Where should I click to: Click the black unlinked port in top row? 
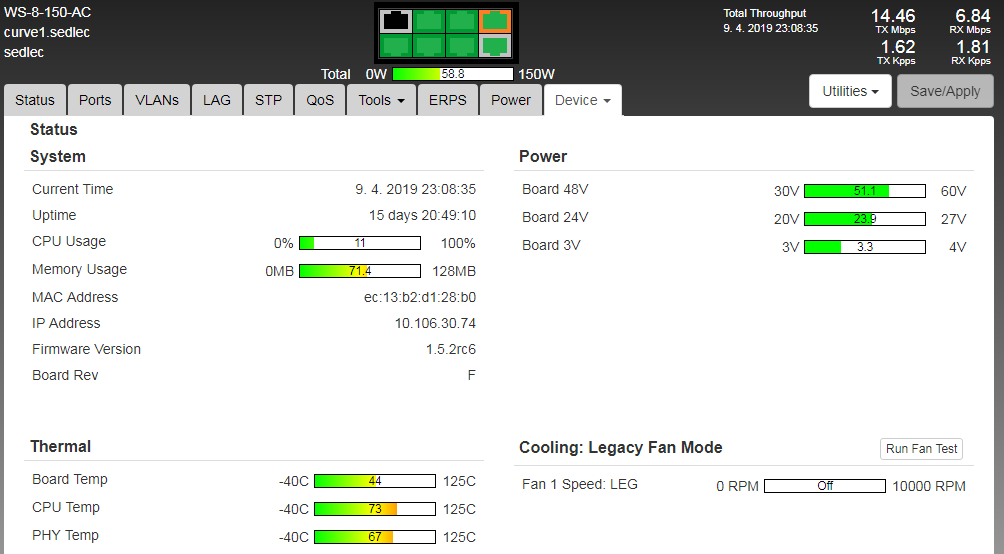tap(397, 20)
